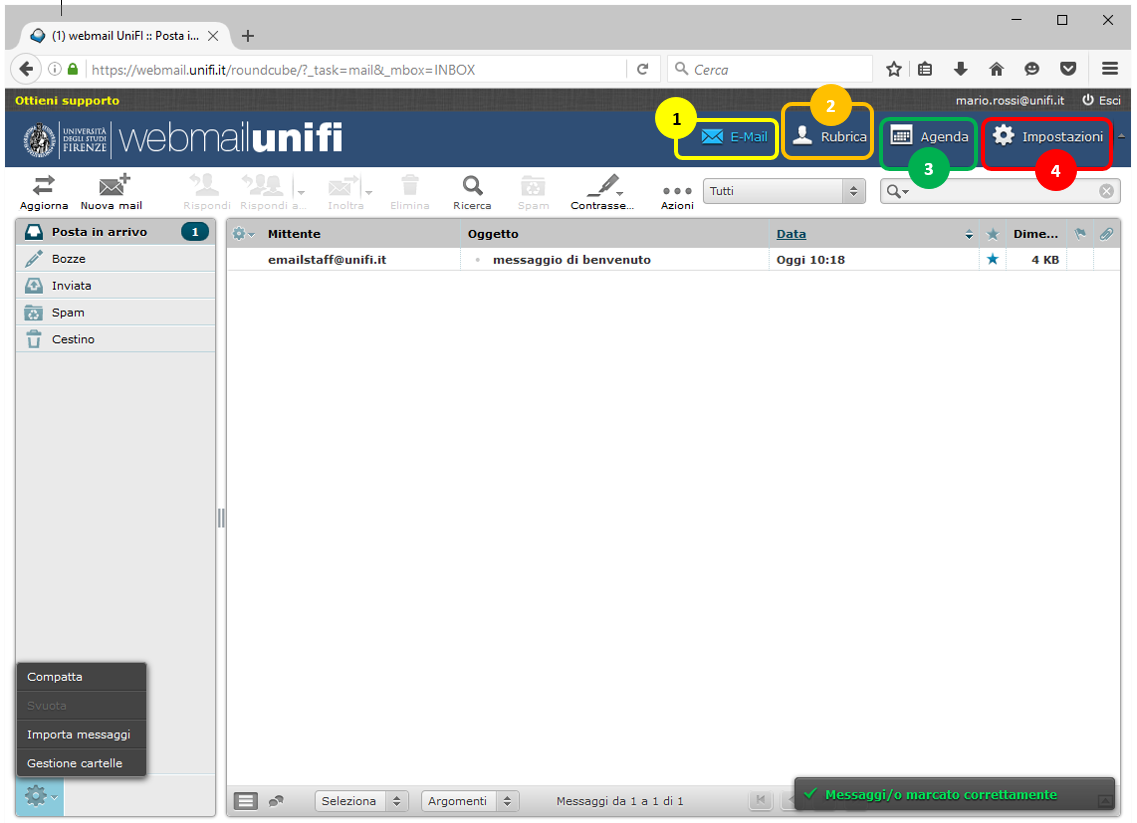The height and width of the screenshot is (823, 1137).
Task: Open the Ricerca magnifier tool
Action: (x=473, y=186)
